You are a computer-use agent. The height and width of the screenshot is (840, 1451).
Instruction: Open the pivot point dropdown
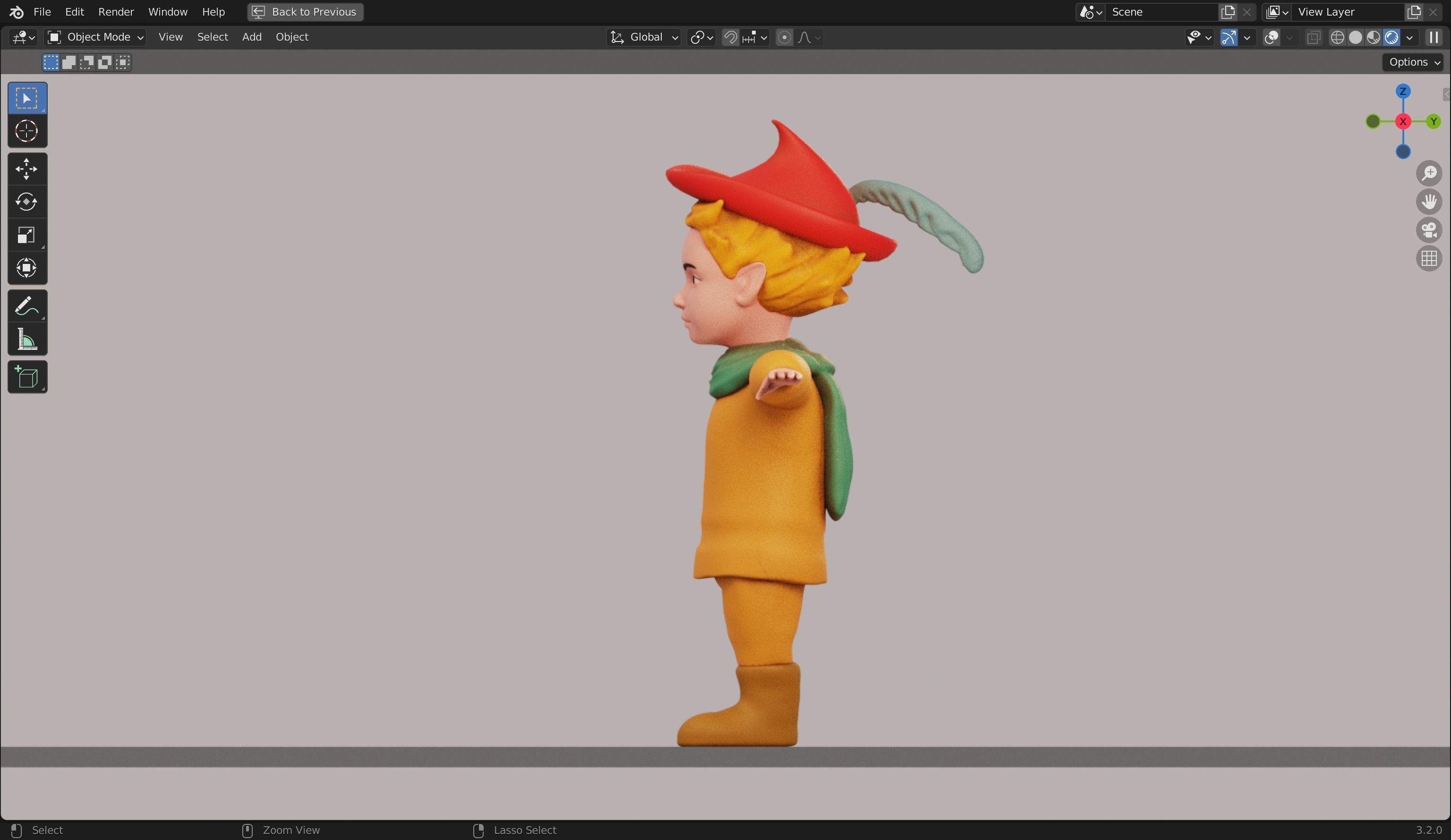click(x=701, y=37)
